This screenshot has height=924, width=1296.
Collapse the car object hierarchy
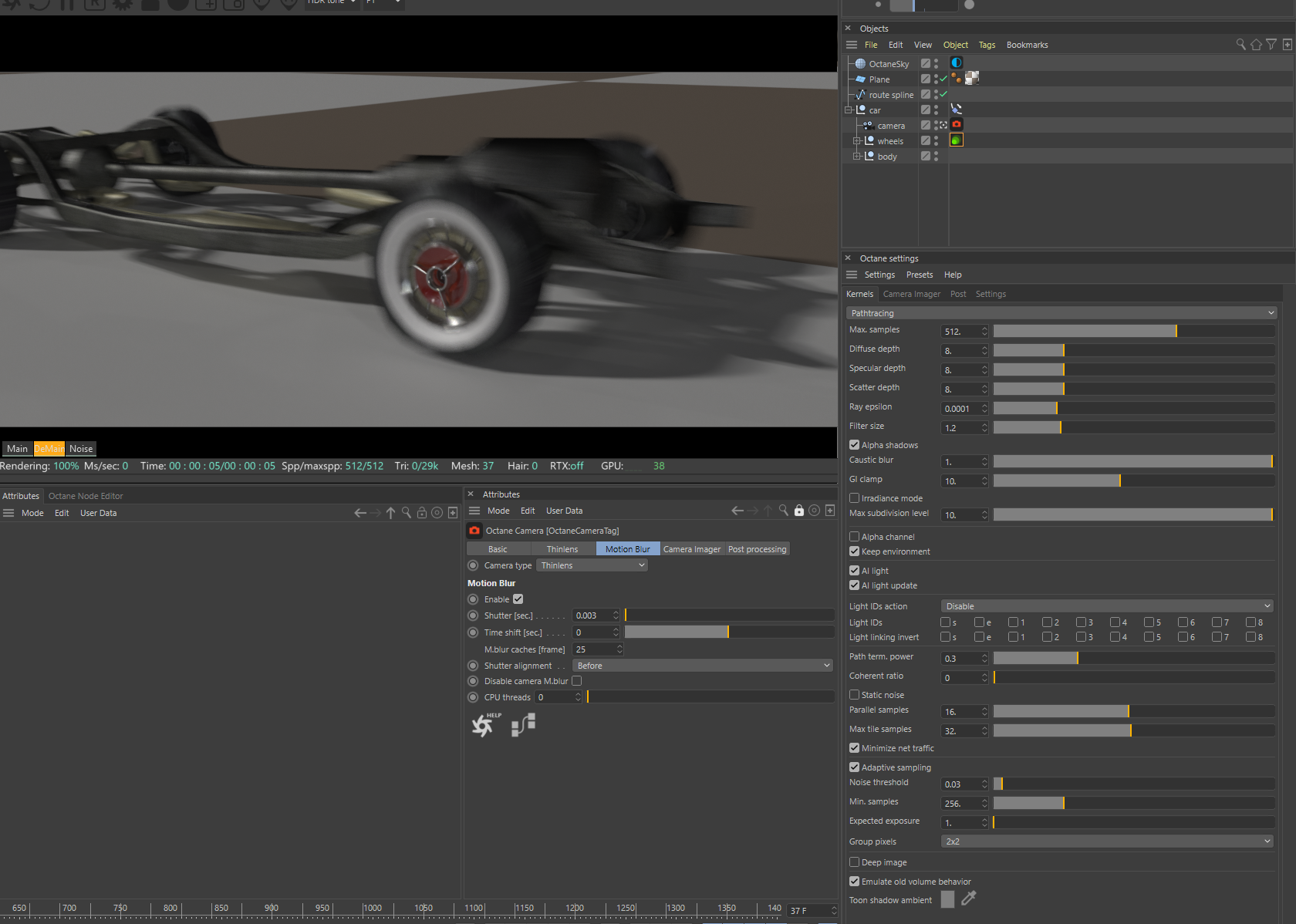pos(849,110)
